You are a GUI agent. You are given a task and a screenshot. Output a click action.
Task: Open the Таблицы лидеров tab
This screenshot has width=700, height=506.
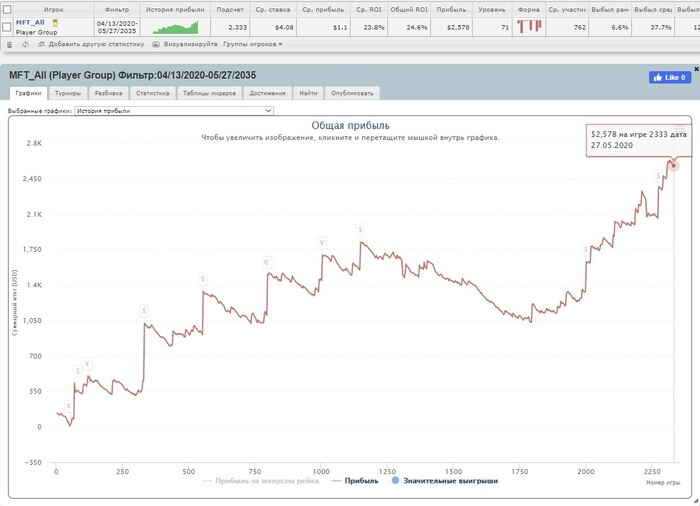[209, 93]
